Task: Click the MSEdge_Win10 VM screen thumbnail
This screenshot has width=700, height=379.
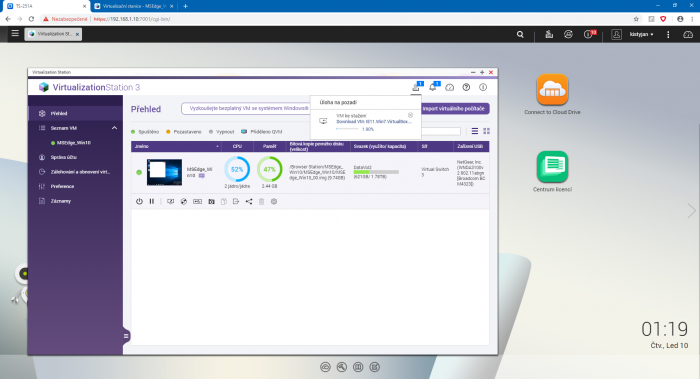Action: tap(164, 172)
